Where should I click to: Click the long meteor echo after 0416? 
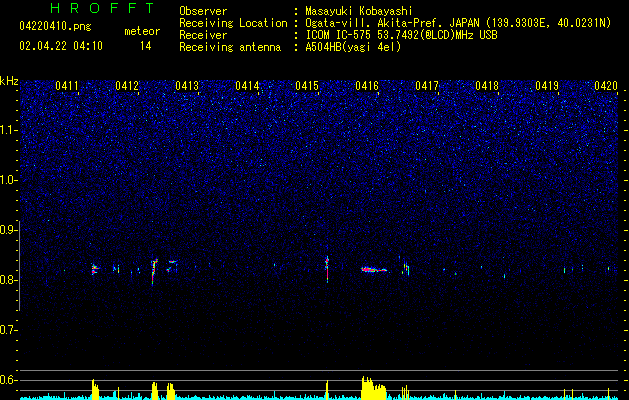pyautogui.click(x=374, y=270)
